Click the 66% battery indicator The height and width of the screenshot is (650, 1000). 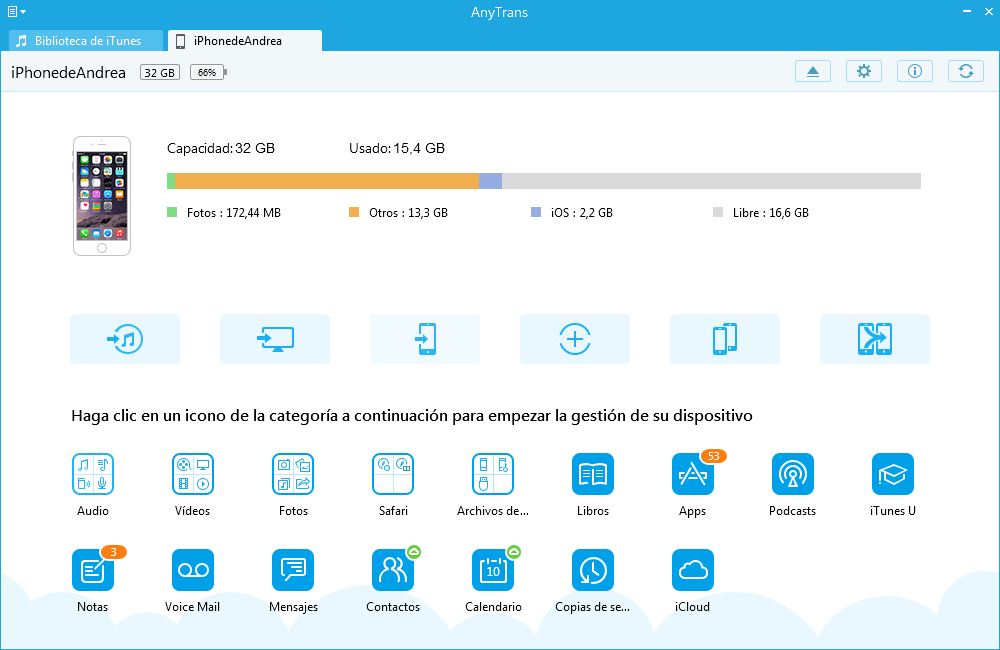pos(209,73)
